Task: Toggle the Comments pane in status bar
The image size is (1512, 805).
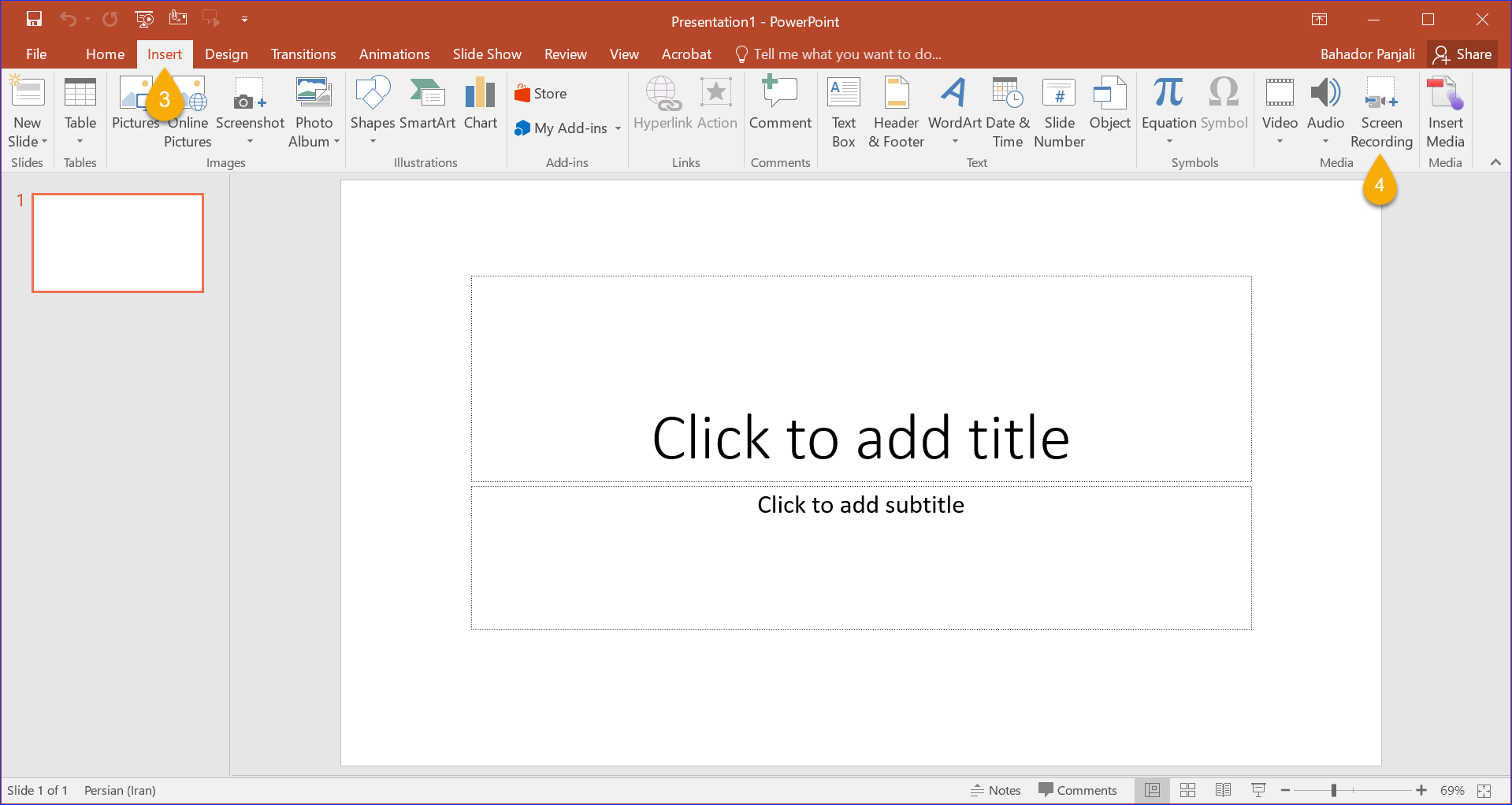Action: [1078, 790]
